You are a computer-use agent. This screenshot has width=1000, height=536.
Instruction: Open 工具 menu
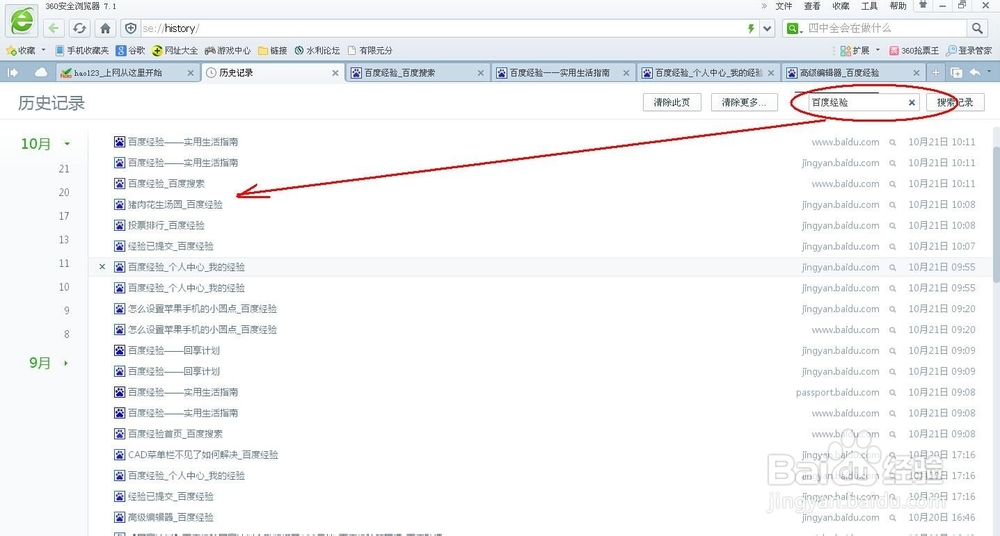click(869, 6)
